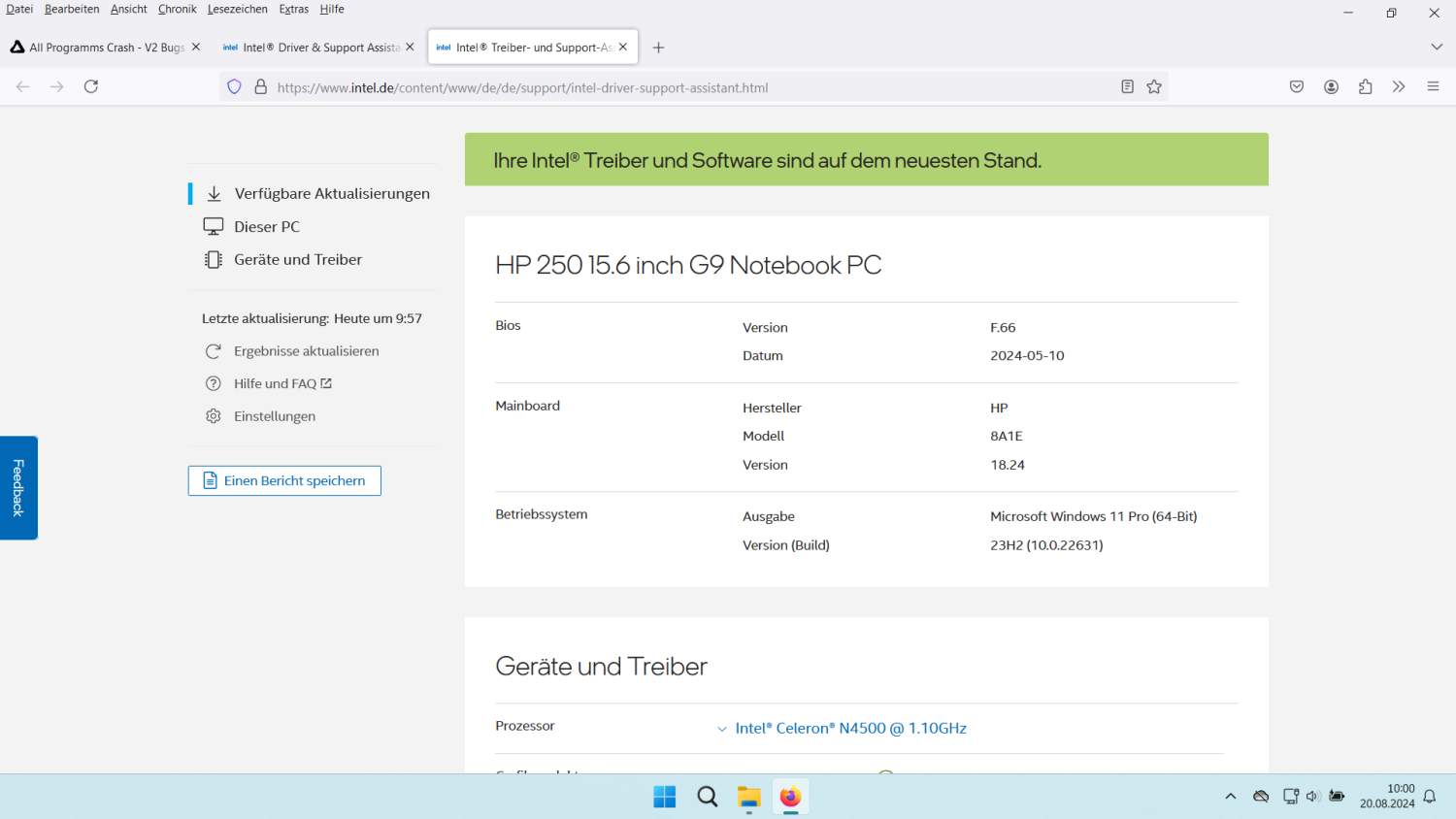This screenshot has width=1456, height=819.
Task: Open Einstellungen gear icon in sidebar
Action: [213, 415]
